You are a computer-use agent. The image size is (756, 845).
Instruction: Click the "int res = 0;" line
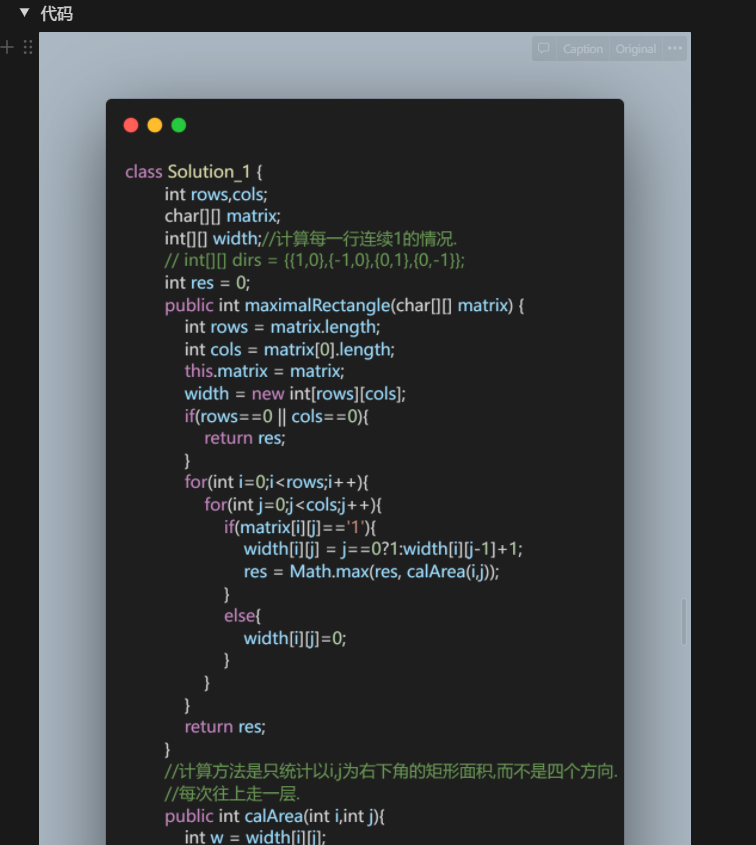pos(207,282)
